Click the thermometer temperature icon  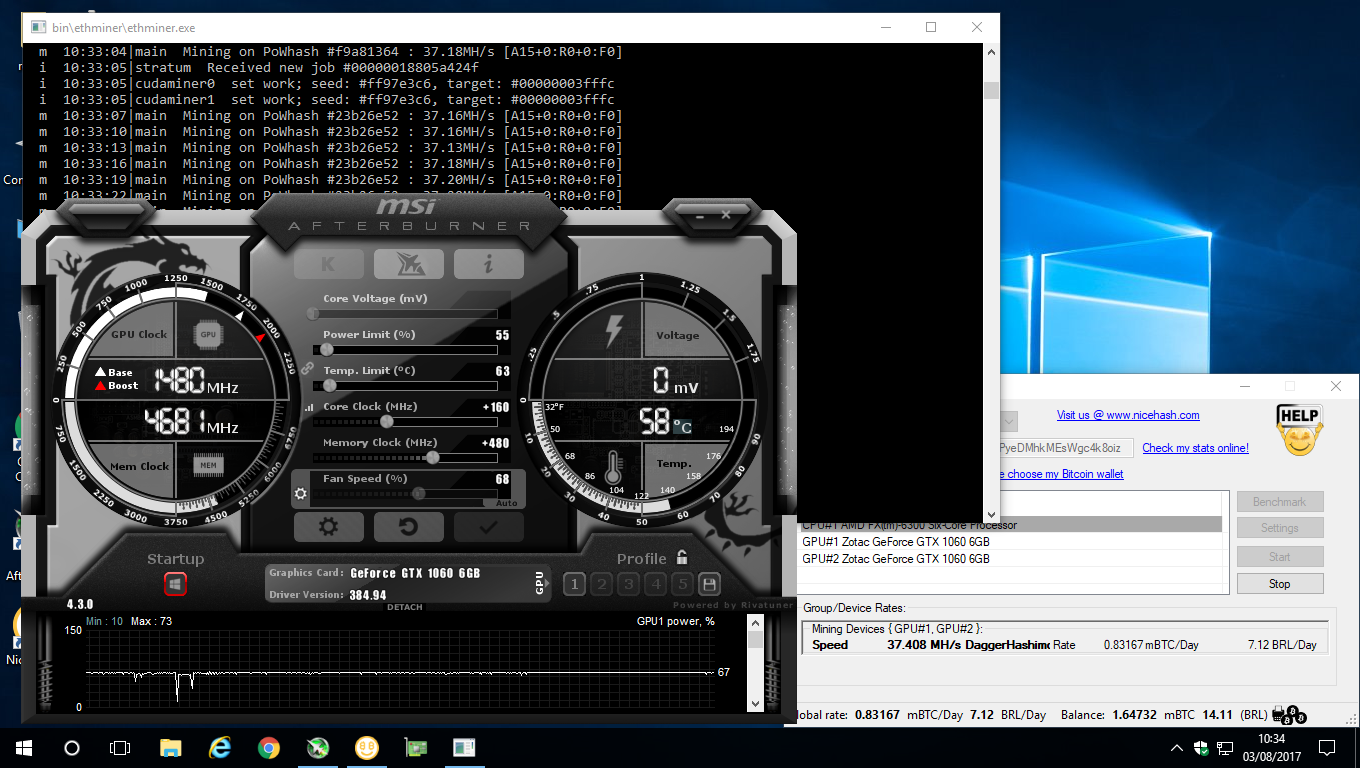pos(613,469)
